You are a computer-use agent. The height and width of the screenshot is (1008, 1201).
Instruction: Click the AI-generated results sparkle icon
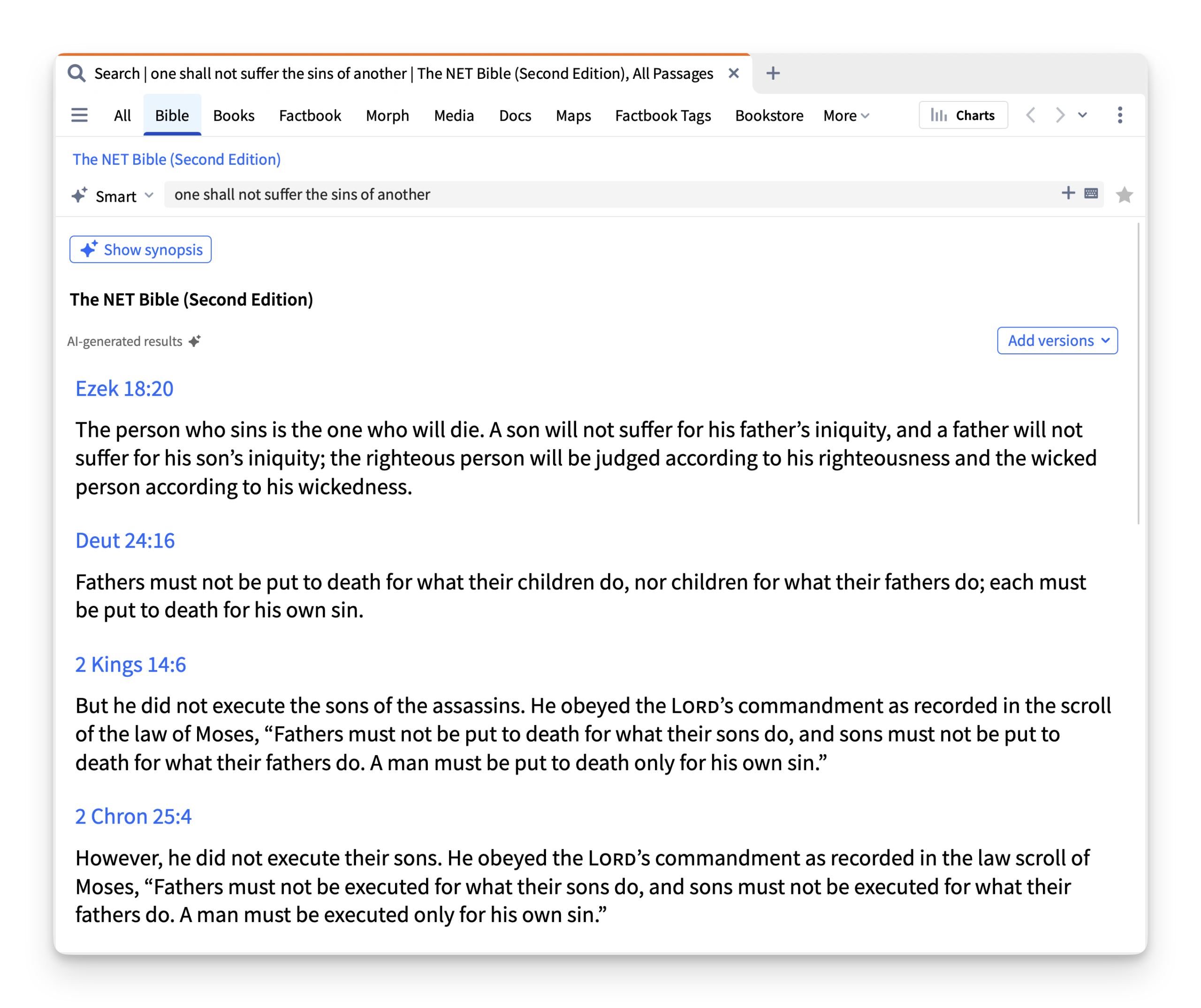(195, 341)
